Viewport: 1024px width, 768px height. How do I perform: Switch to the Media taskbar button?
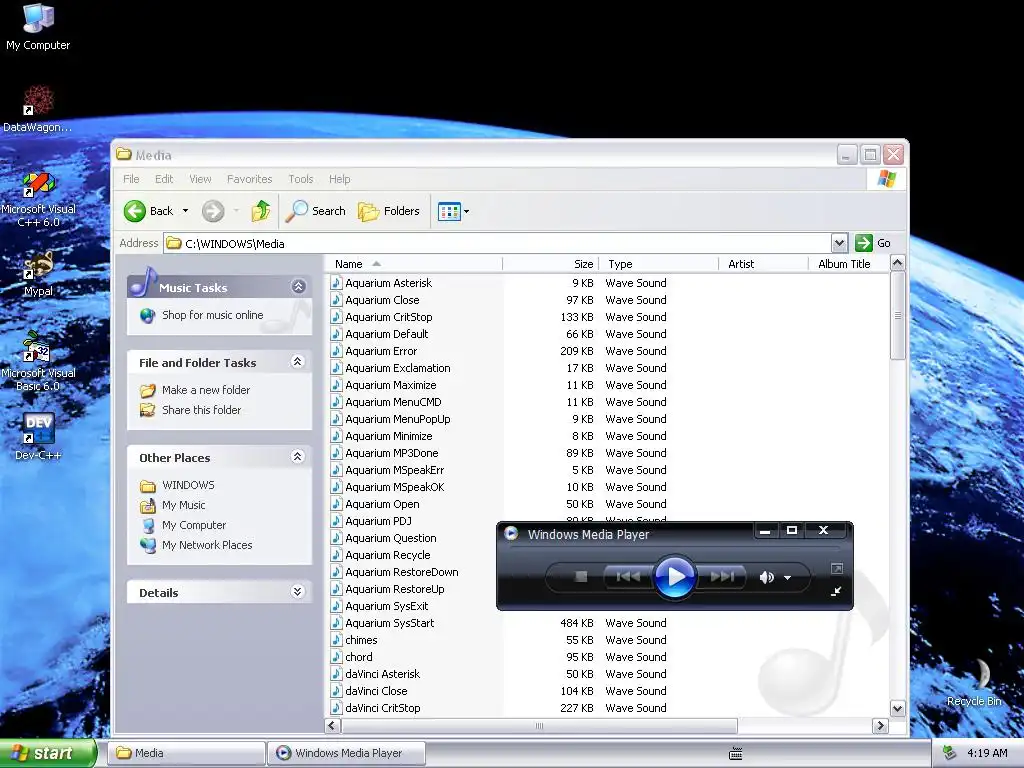click(x=186, y=753)
